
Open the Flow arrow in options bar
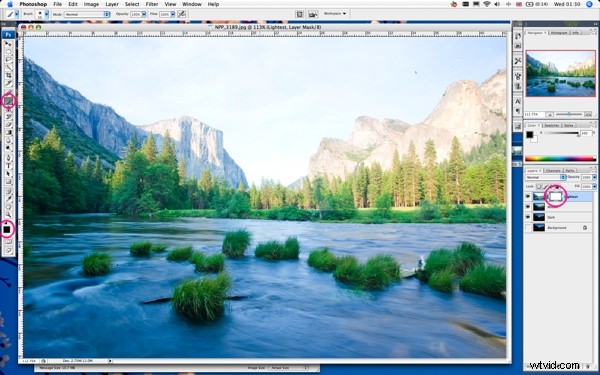[x=173, y=14]
